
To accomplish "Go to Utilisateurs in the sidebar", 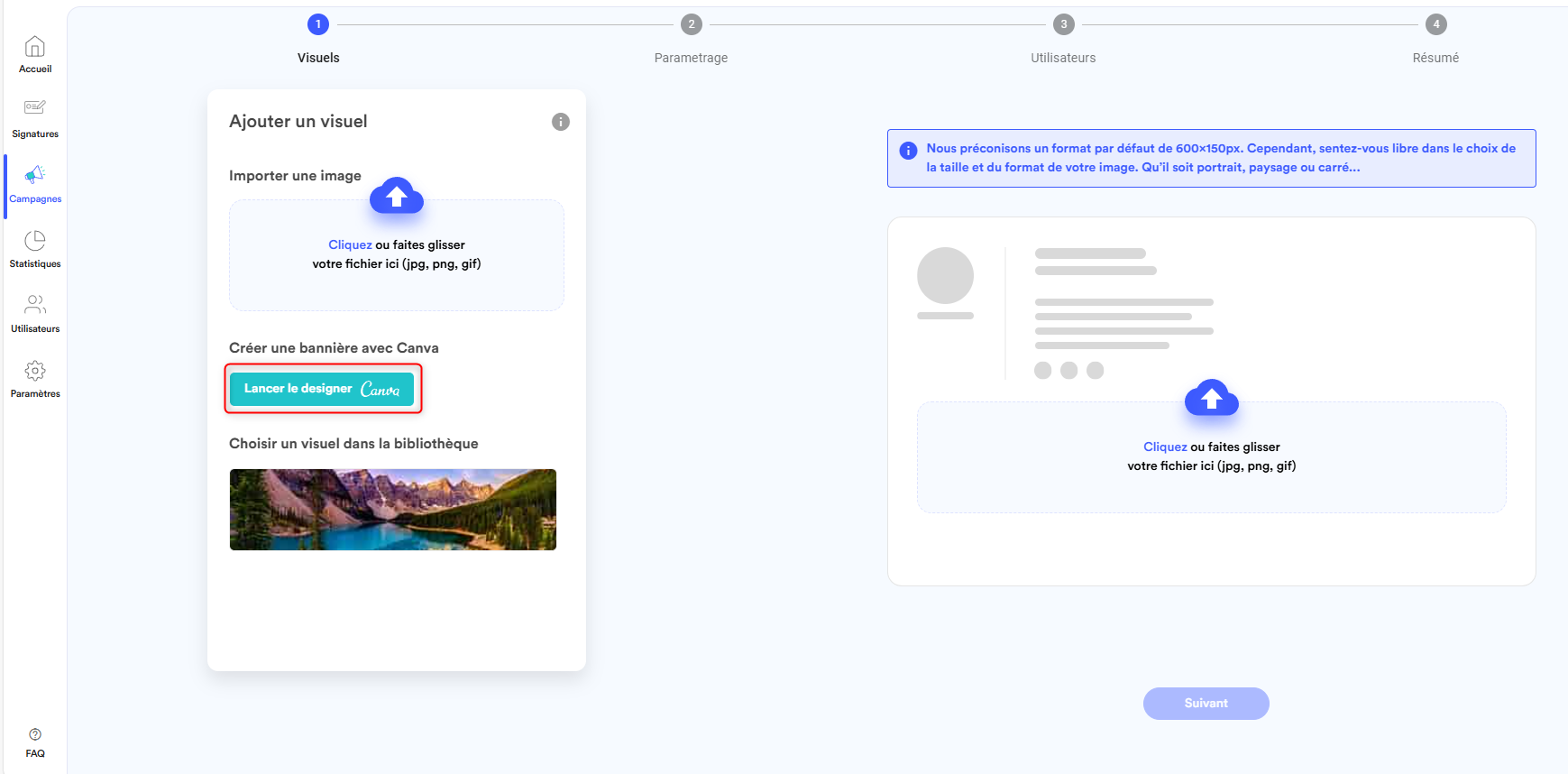I will point(35,305).
